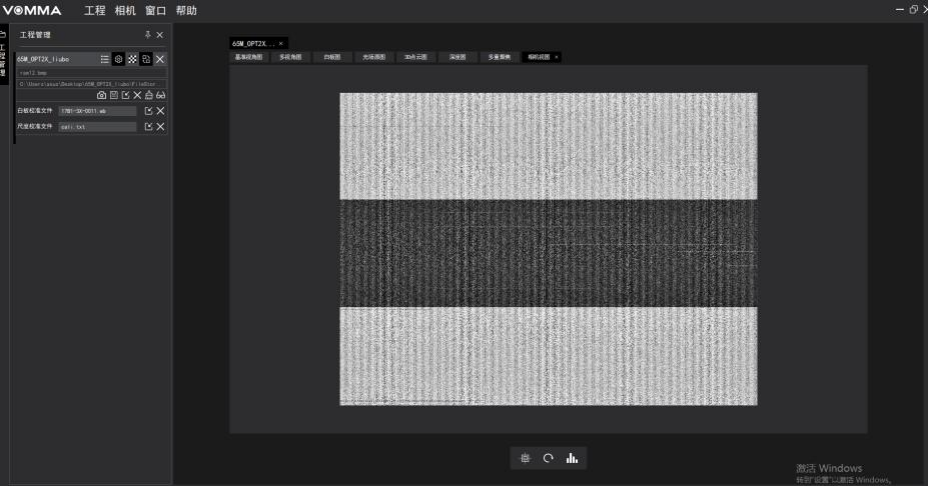Viewport: 928px width, 486px height.
Task: Open the gear settings for 65M_OPT2X_liubo
Action: 119,60
